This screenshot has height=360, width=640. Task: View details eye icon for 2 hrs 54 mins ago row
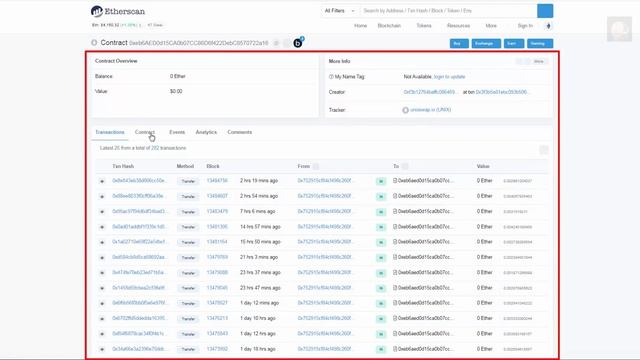pos(102,196)
